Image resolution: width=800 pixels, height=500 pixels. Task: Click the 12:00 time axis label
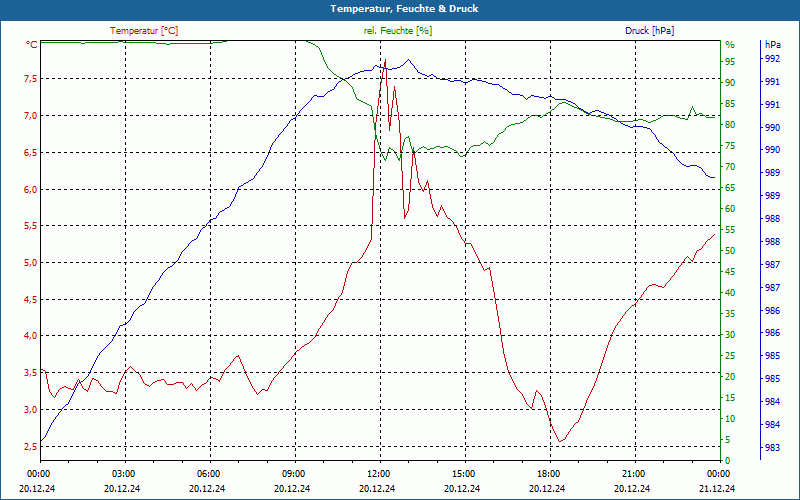pos(379,473)
